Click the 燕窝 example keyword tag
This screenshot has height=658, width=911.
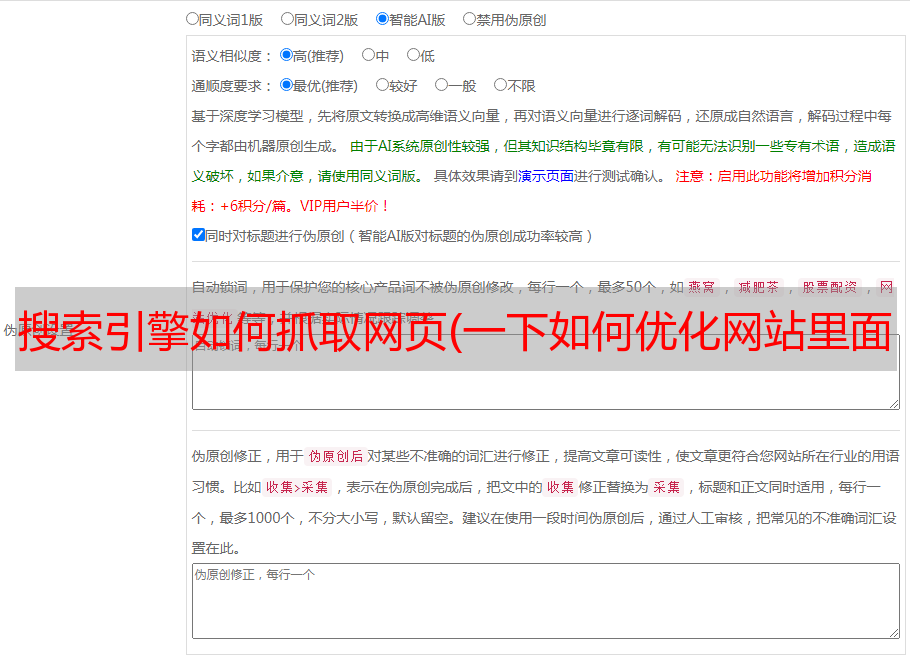(x=702, y=287)
